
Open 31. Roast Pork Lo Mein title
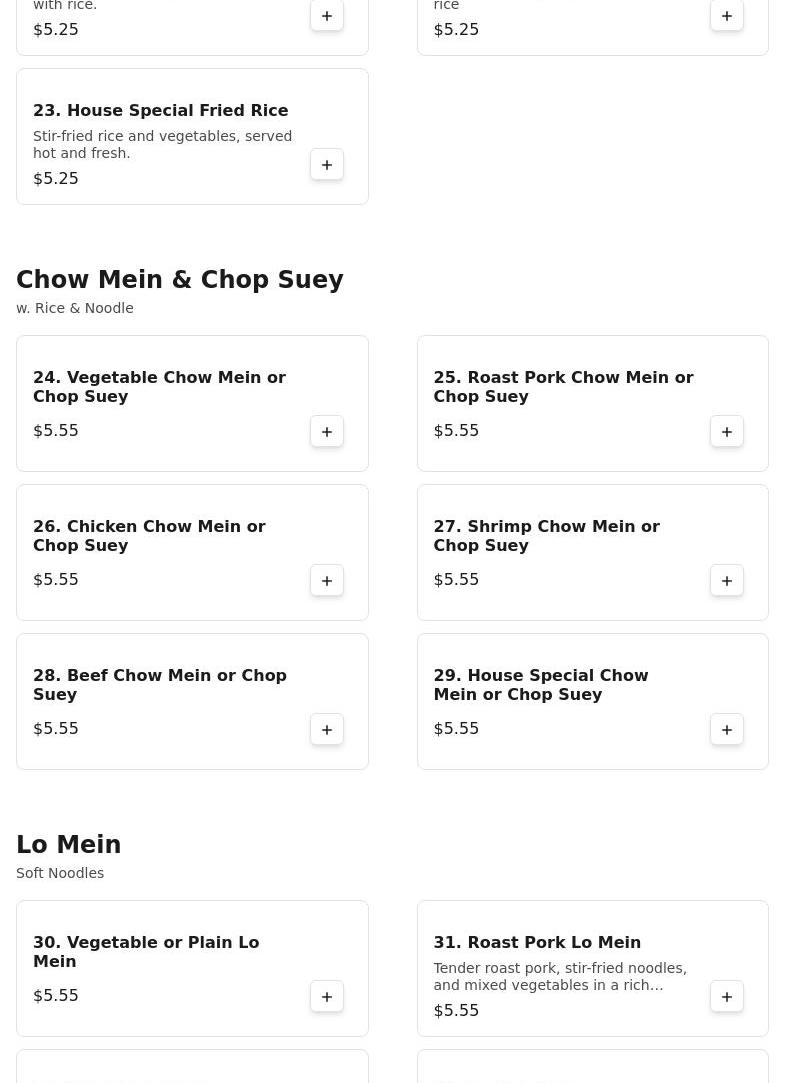[537, 943]
